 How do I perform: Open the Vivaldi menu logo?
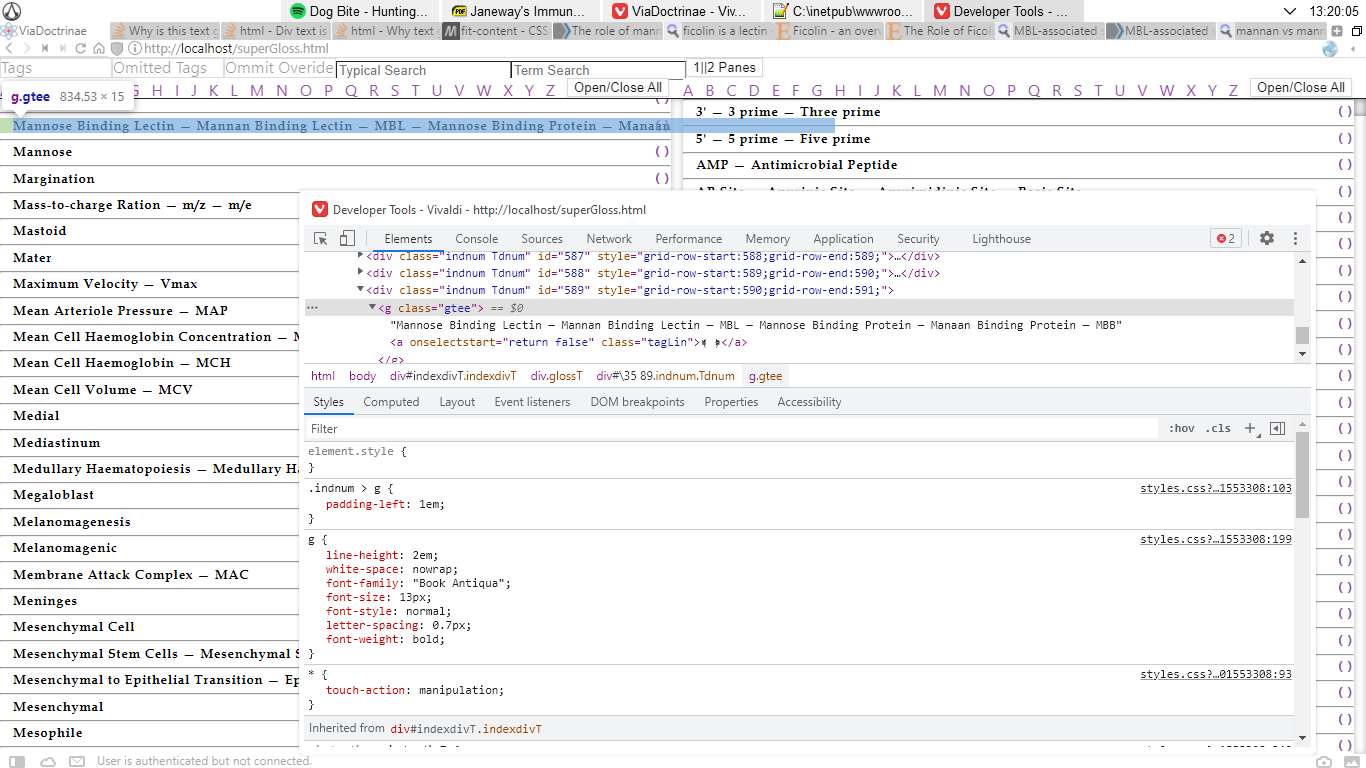(13, 11)
